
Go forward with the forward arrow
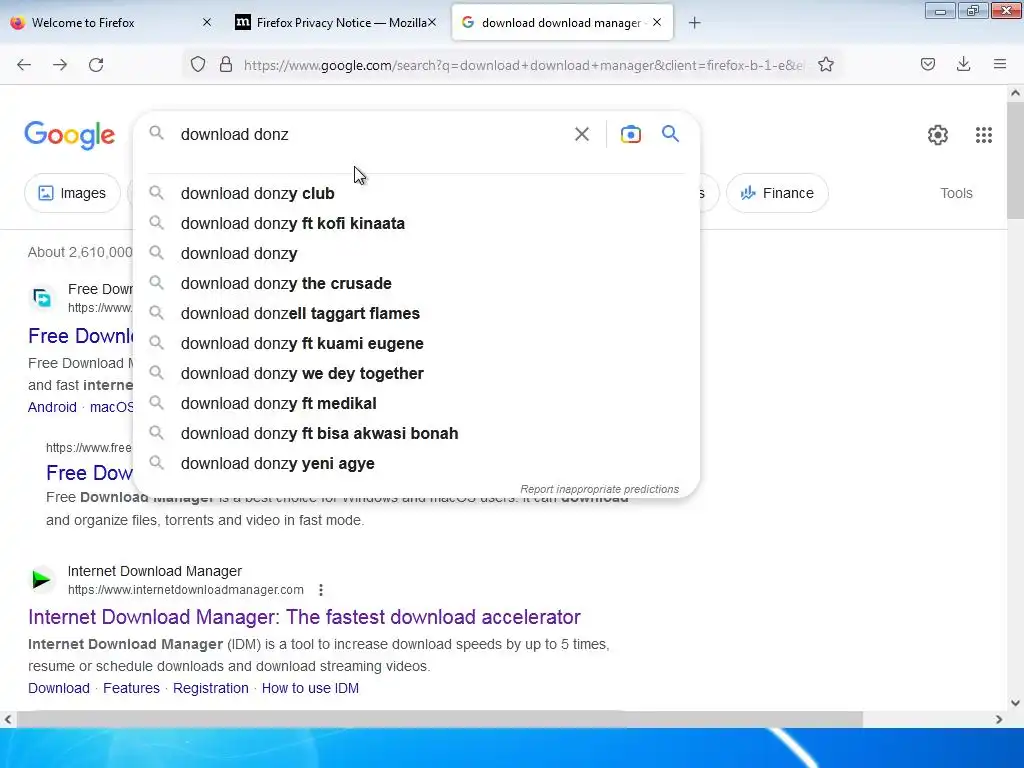pyautogui.click(x=60, y=65)
